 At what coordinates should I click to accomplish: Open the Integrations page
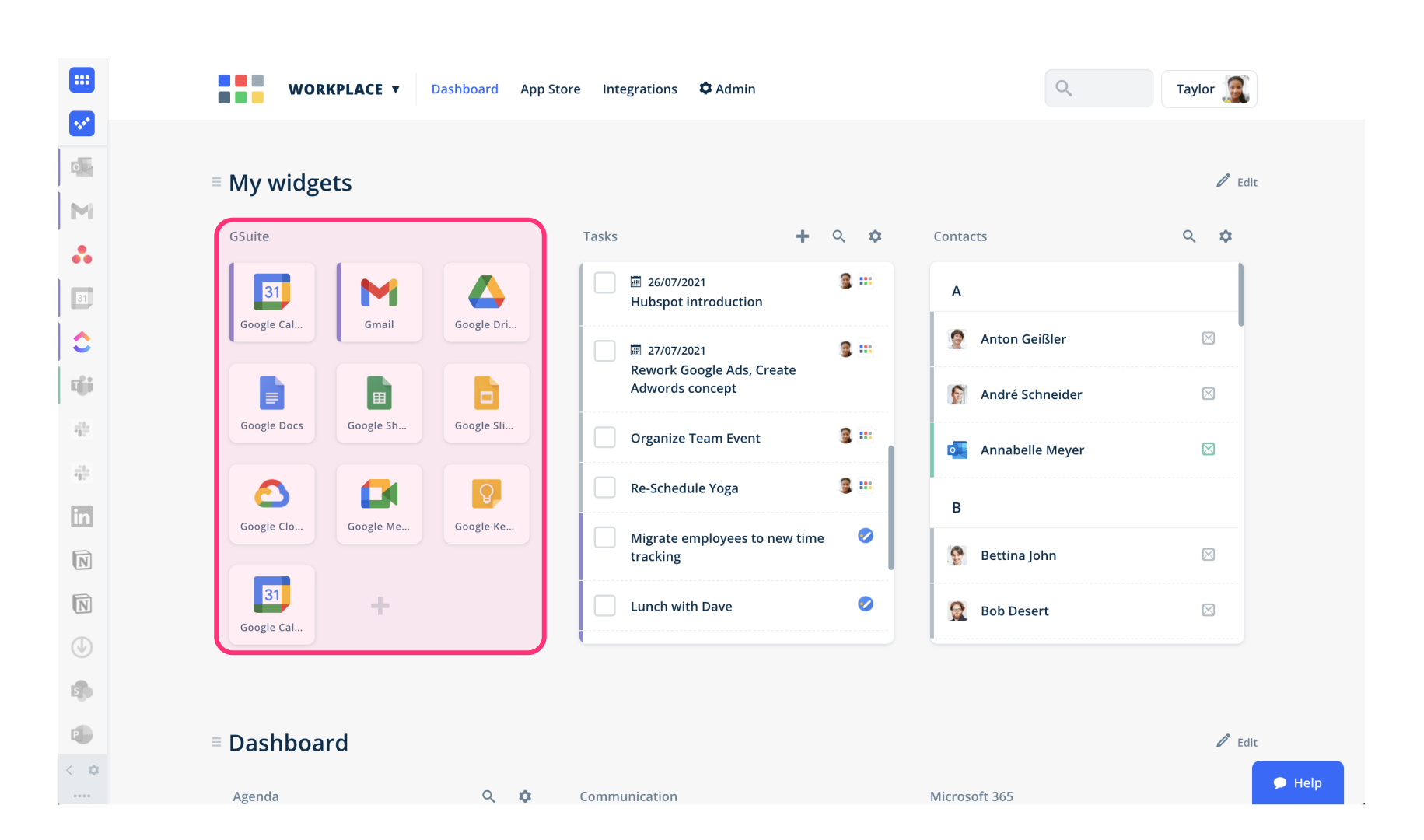click(640, 89)
